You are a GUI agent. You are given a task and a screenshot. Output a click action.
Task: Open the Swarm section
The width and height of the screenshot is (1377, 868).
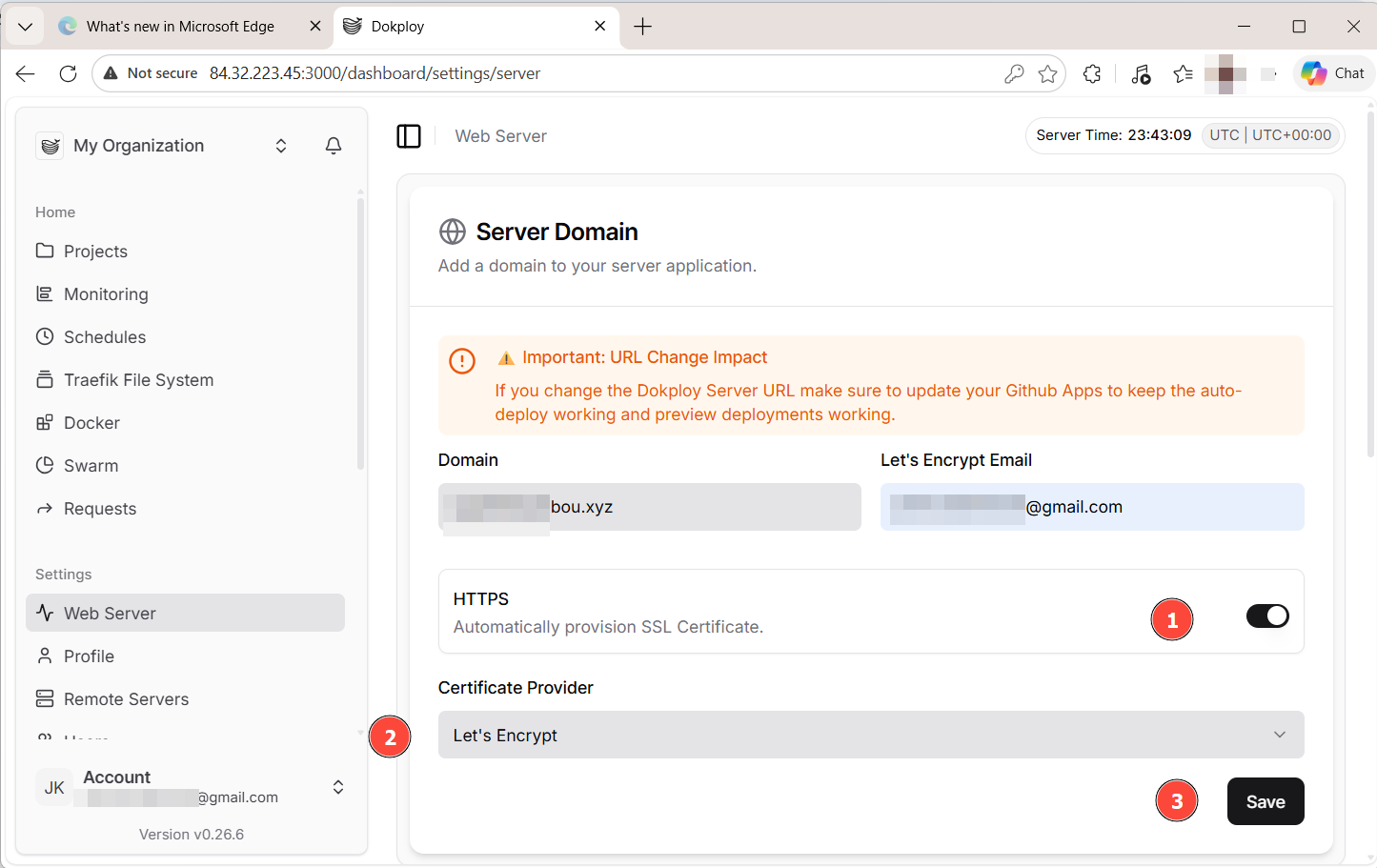pos(90,465)
